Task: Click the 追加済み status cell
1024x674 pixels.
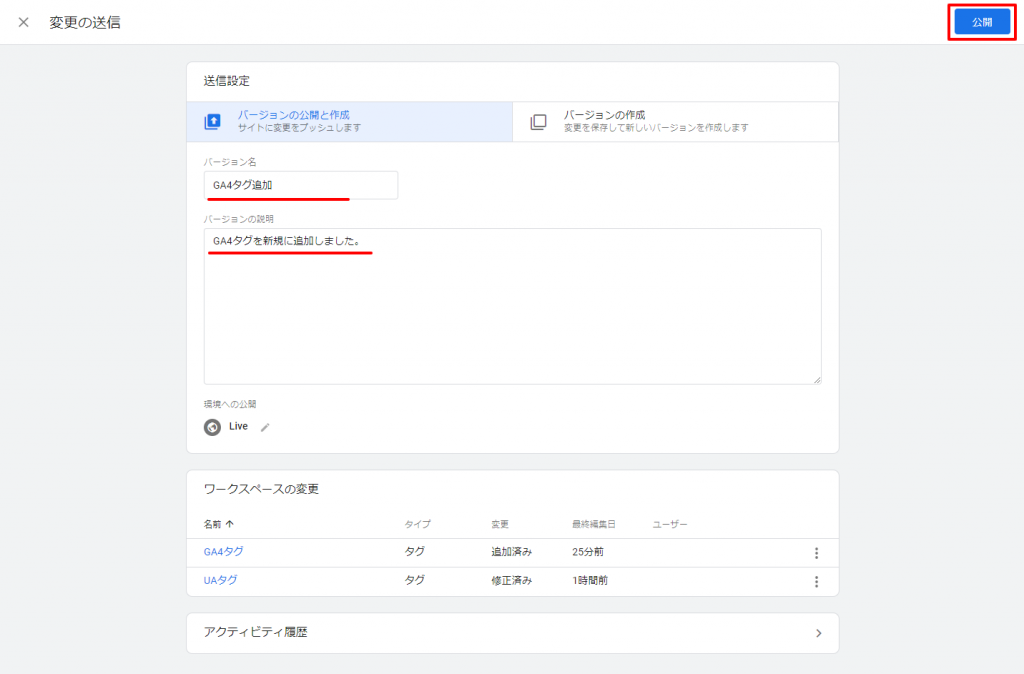Action: [511, 552]
